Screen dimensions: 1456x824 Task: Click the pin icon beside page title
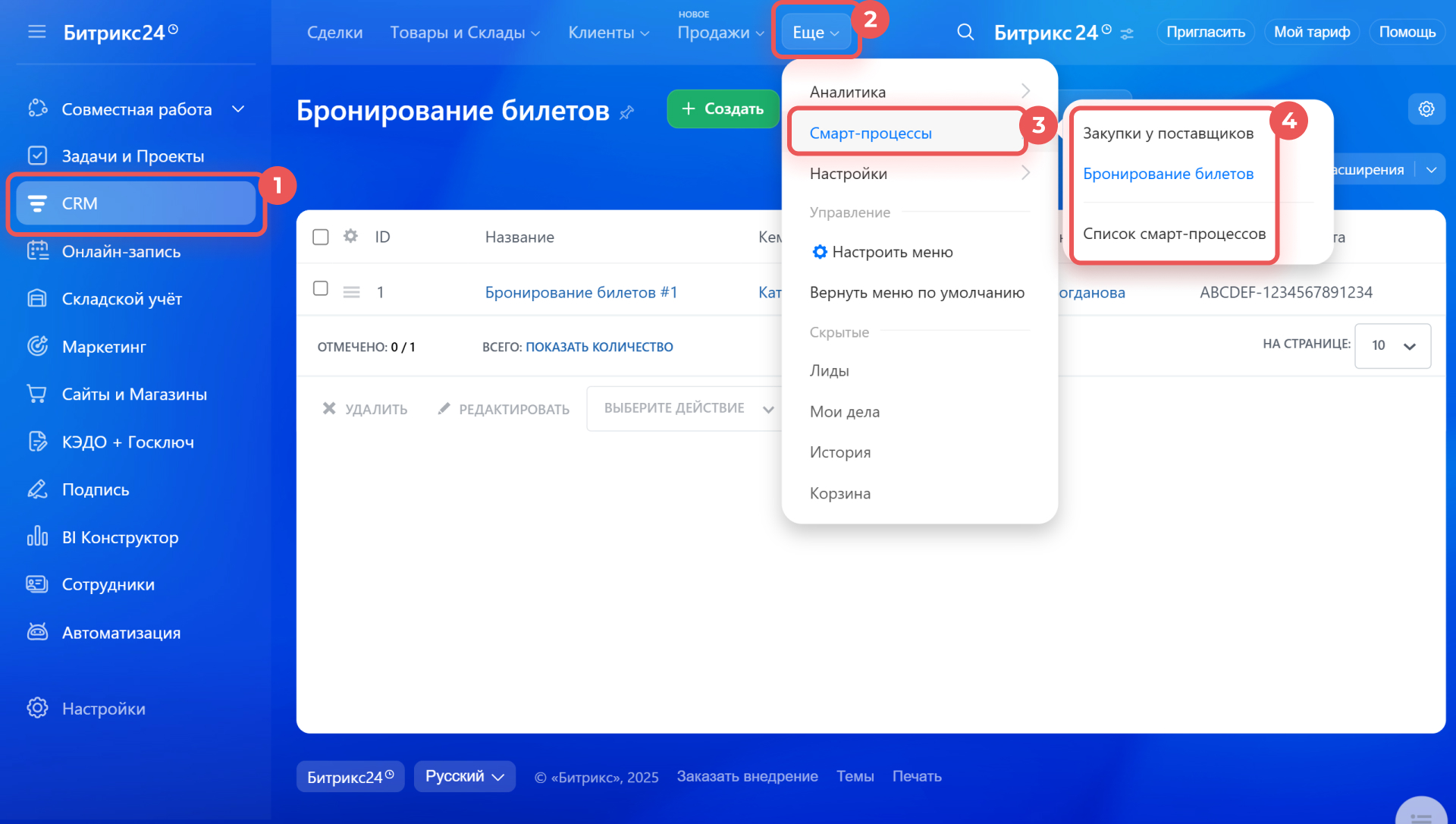pos(626,112)
